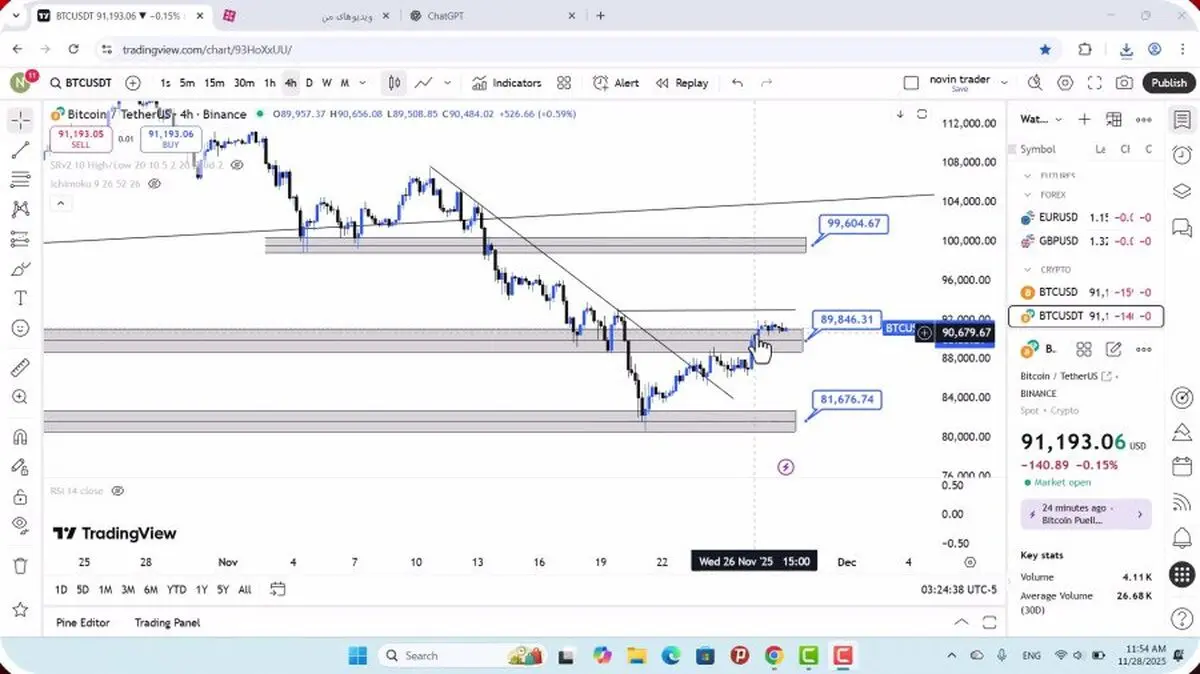Screen dimensions: 1200x674
Task: Expand chart style dropdown arrow
Action: [x=447, y=83]
